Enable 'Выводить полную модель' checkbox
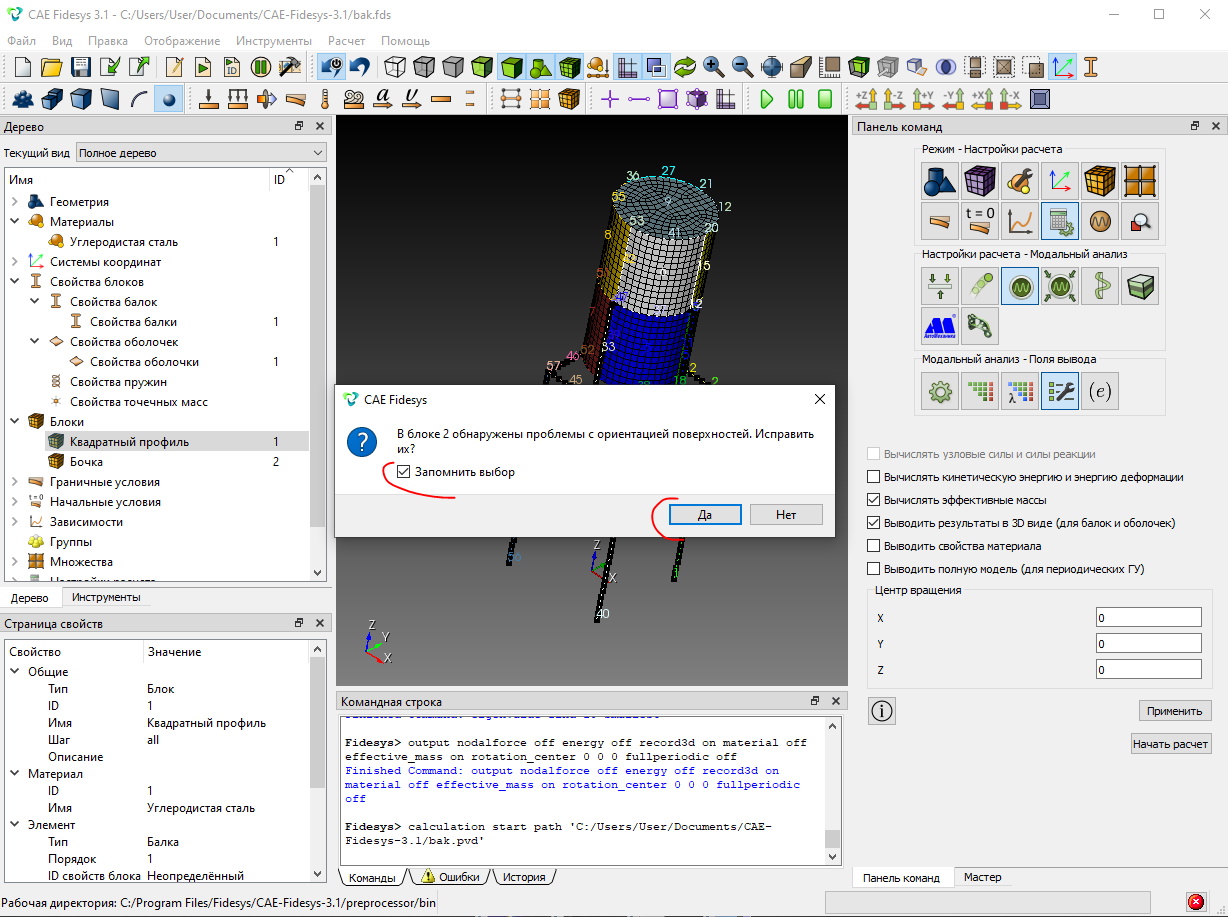1228x917 pixels. pos(874,569)
